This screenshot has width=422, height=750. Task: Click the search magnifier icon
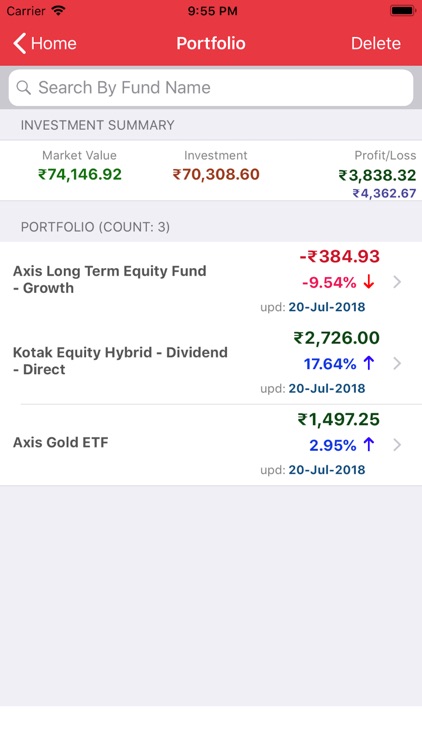(x=23, y=88)
